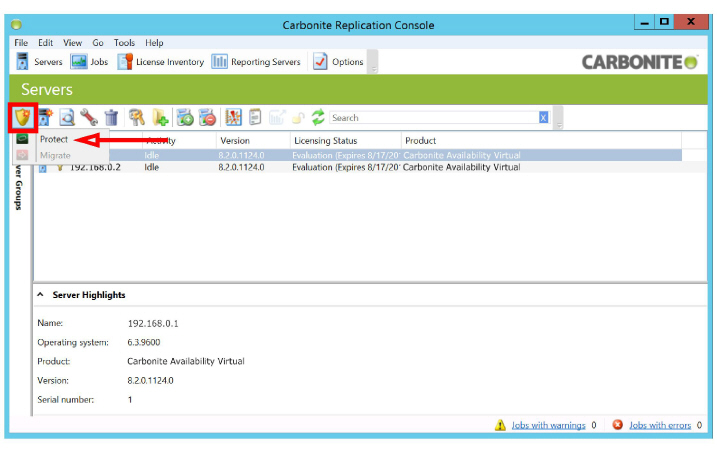This screenshot has width=717, height=455.
Task: Click the shield create-job toolbar icon
Action: (x=22, y=118)
